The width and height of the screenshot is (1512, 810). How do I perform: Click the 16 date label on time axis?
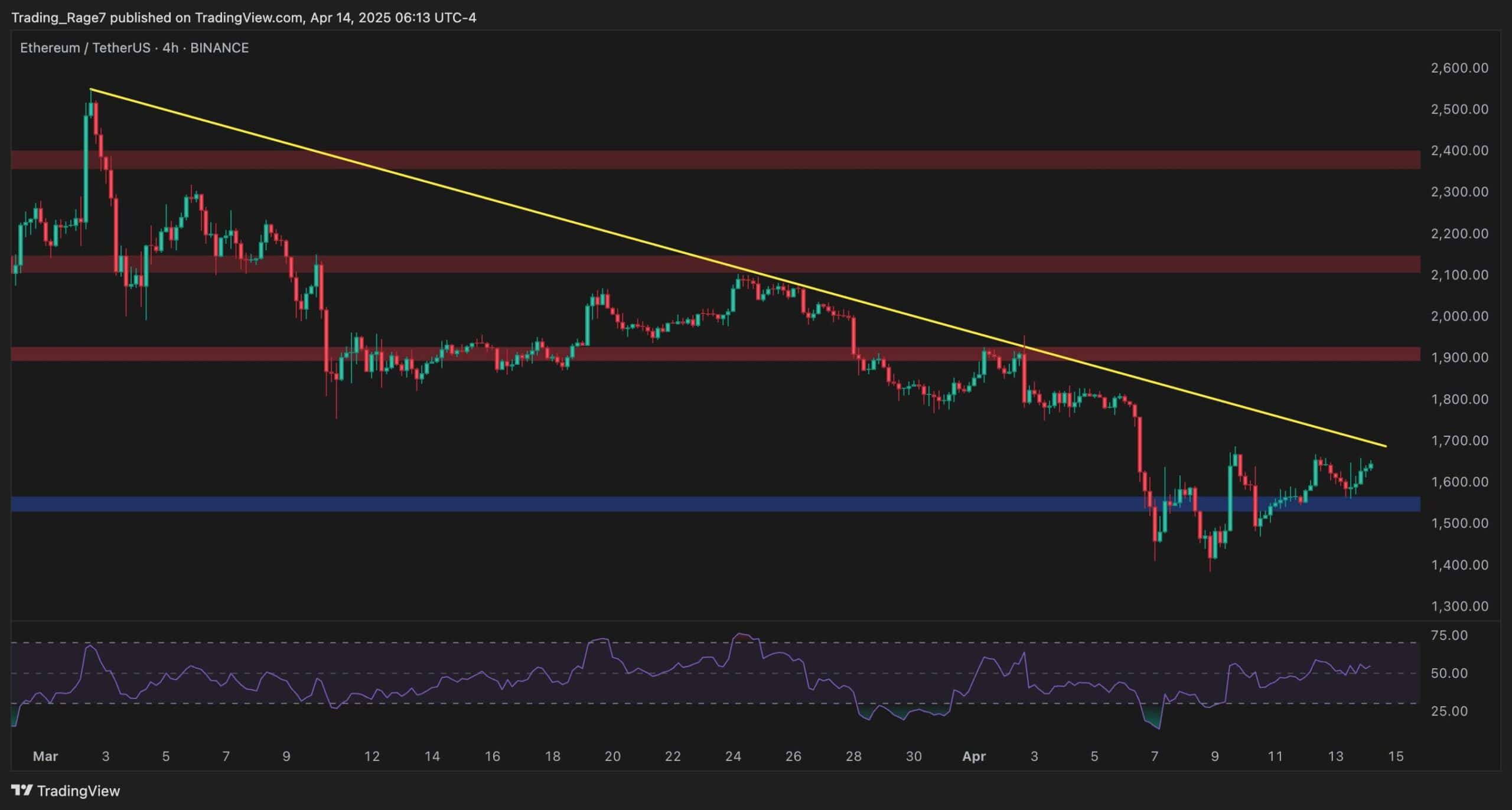tap(492, 756)
